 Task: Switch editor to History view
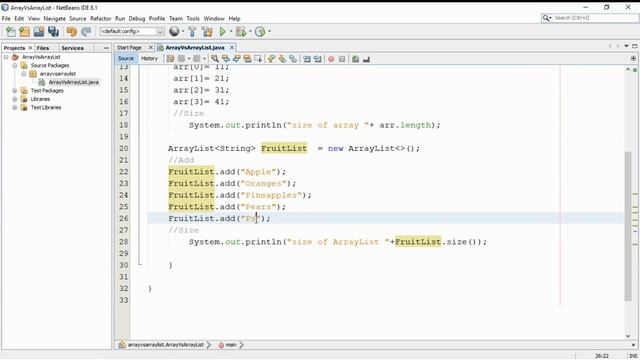pyautogui.click(x=149, y=58)
